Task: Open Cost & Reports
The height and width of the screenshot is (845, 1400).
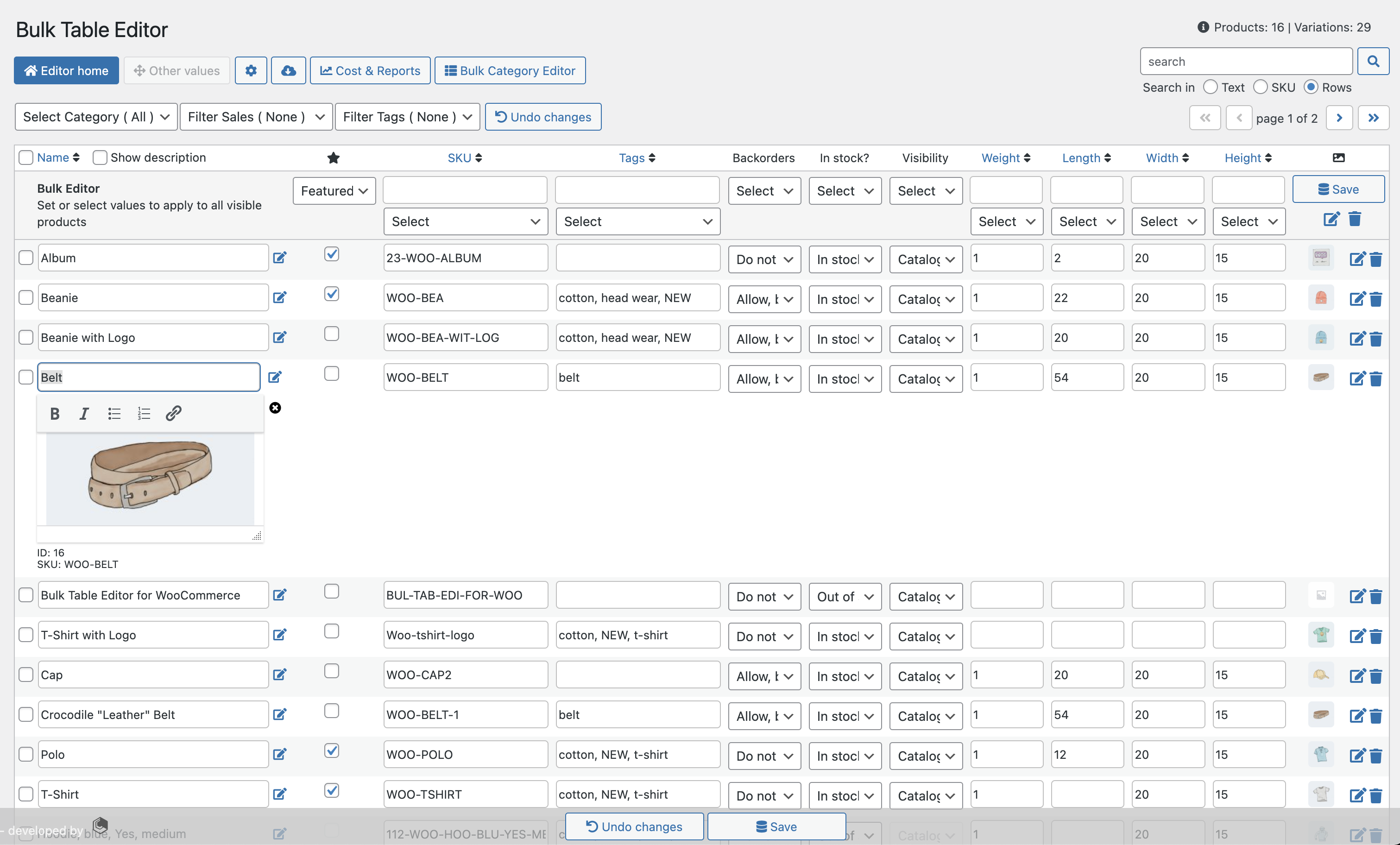Action: 370,70
